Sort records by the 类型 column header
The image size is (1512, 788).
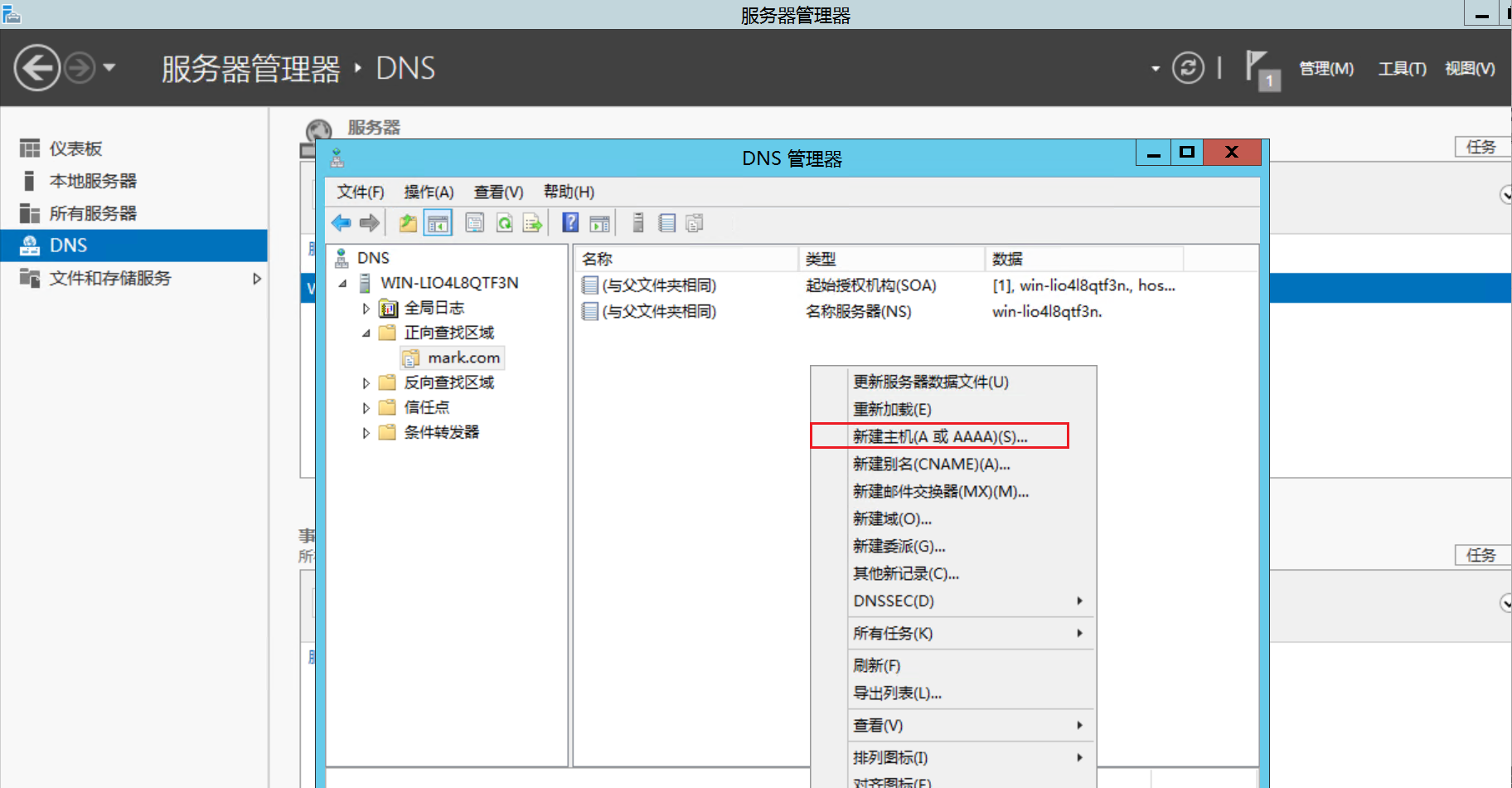(891, 259)
